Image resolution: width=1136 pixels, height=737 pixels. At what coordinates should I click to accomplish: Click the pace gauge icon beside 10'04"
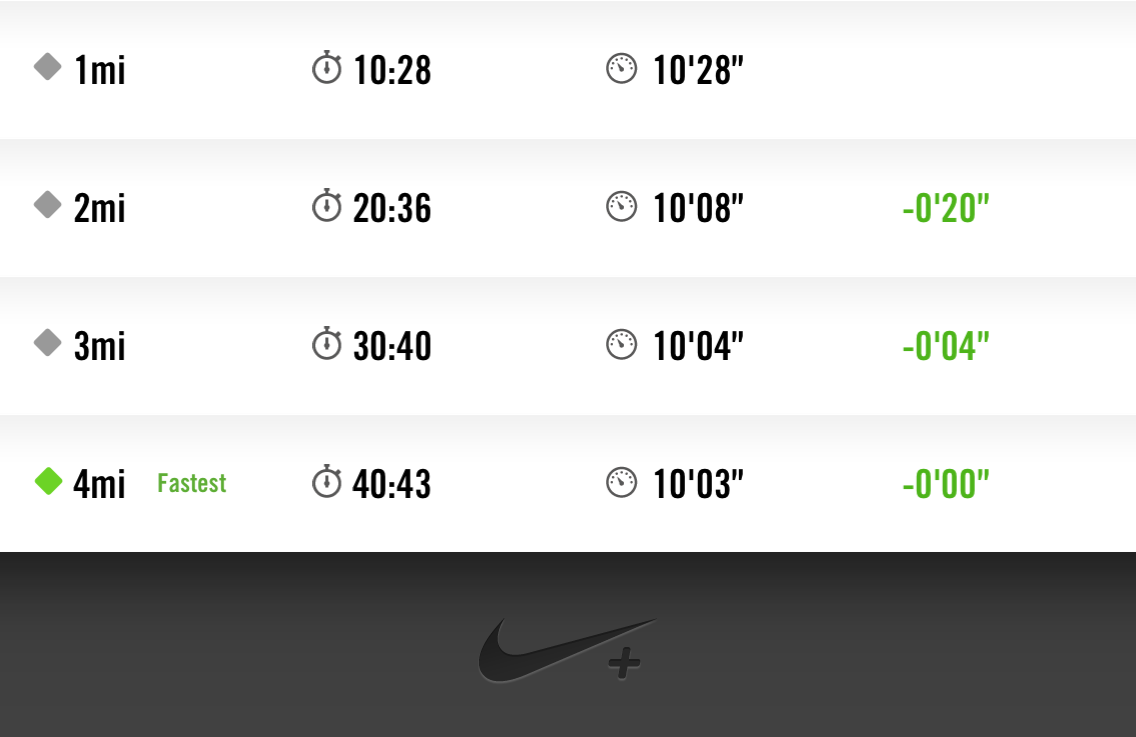pyautogui.click(x=621, y=346)
